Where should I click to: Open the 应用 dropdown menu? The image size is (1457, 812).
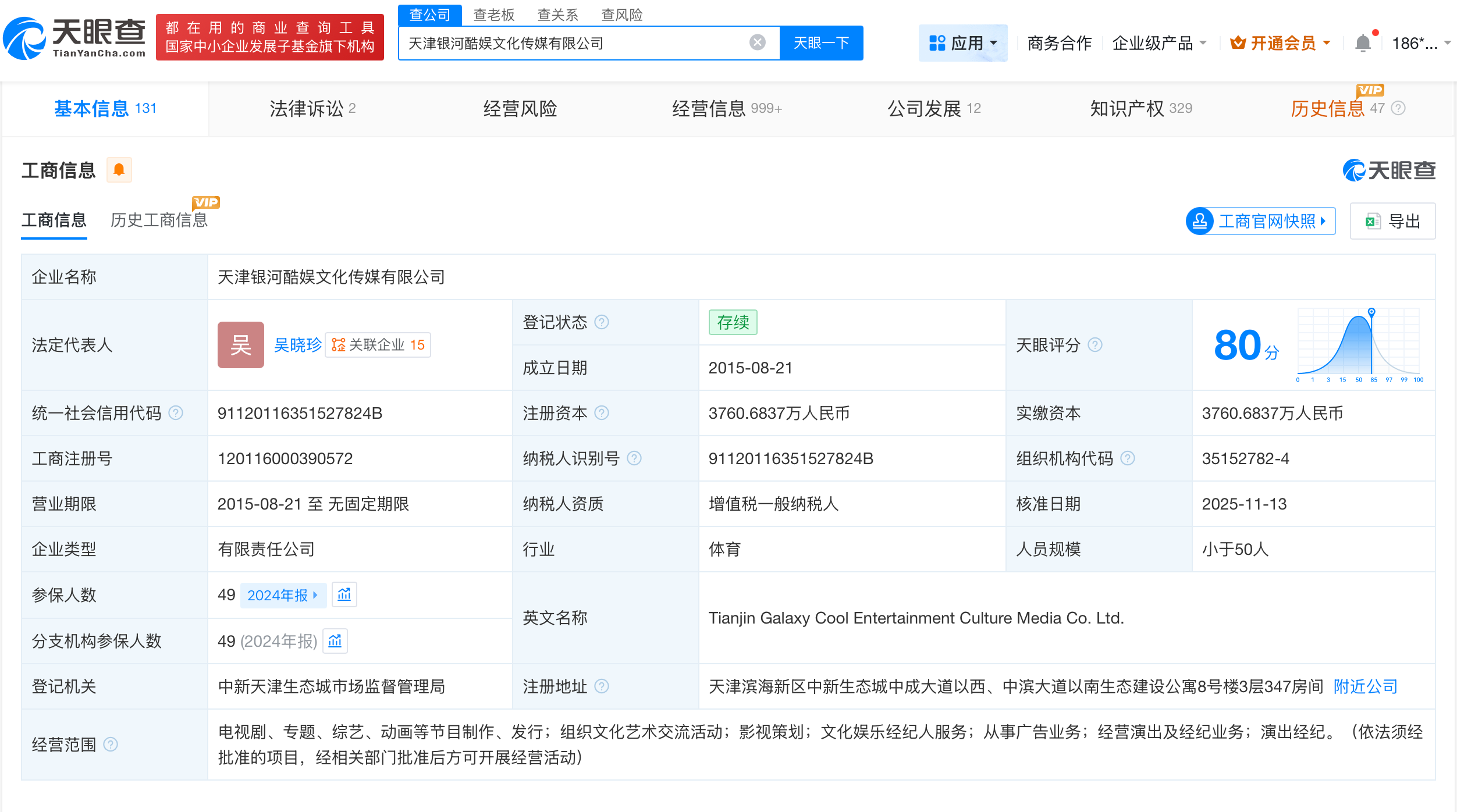[x=962, y=42]
